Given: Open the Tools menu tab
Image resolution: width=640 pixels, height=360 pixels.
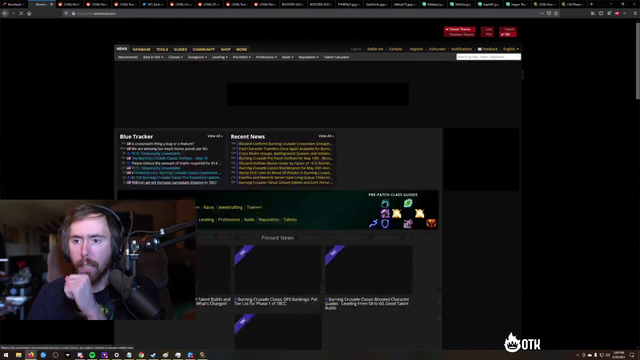Looking at the screenshot, I should click(x=162, y=49).
